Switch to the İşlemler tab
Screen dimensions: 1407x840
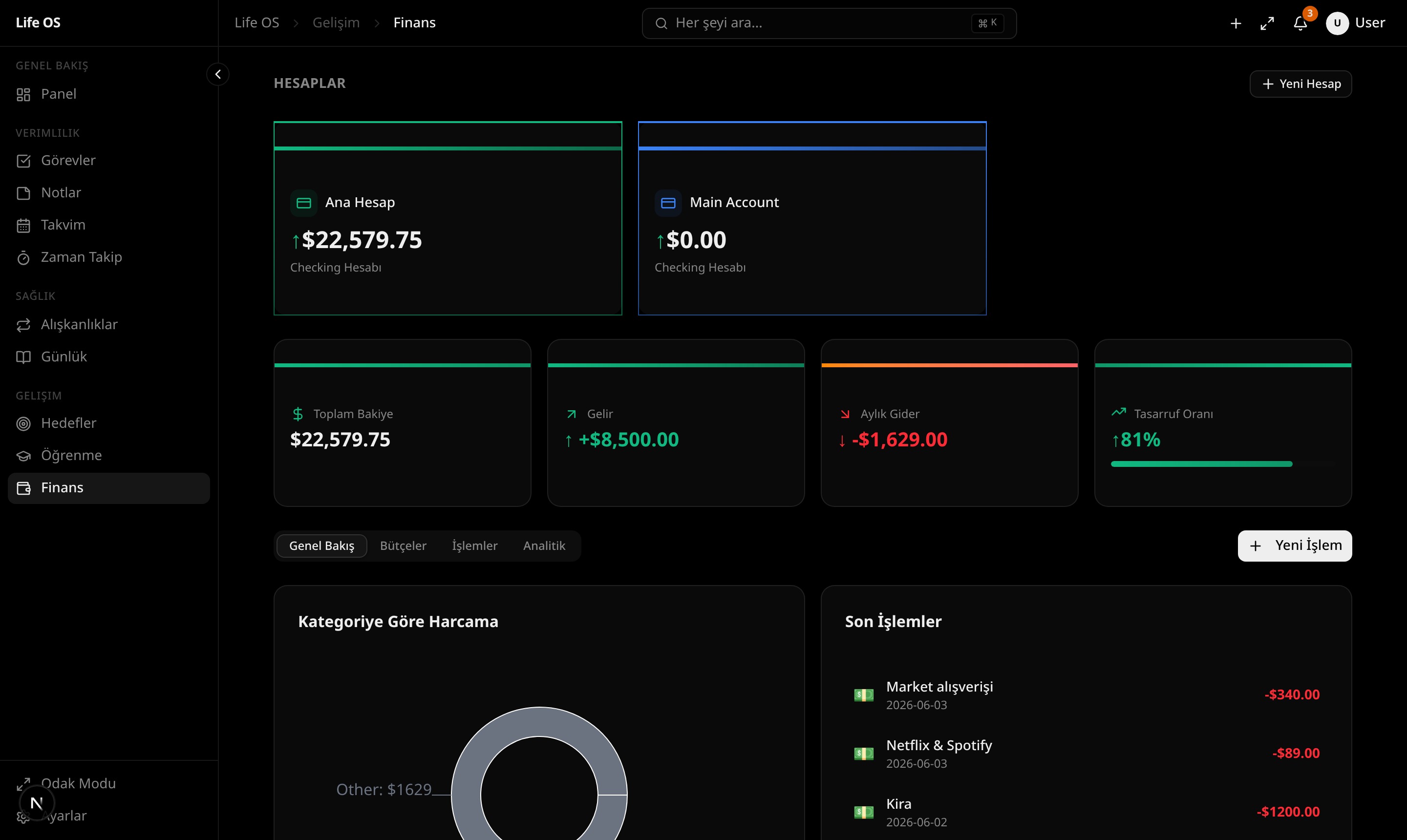[x=474, y=546]
